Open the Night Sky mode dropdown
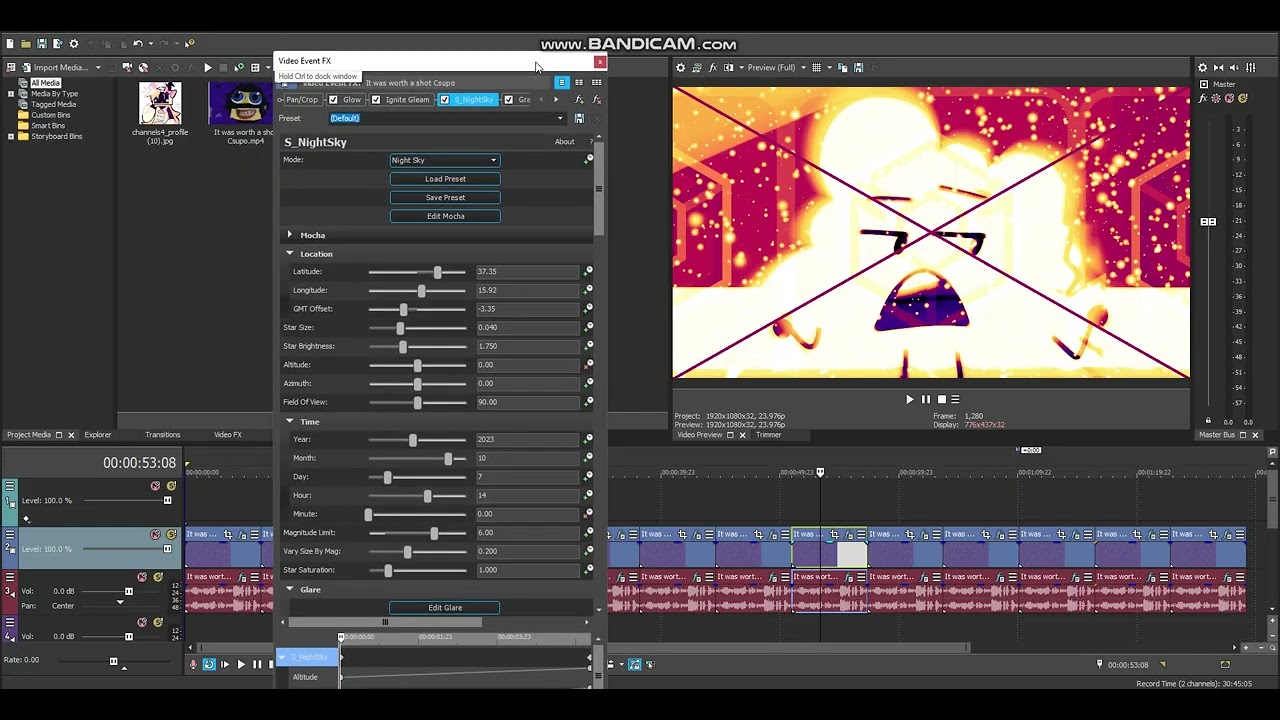The image size is (1280, 720). (444, 160)
